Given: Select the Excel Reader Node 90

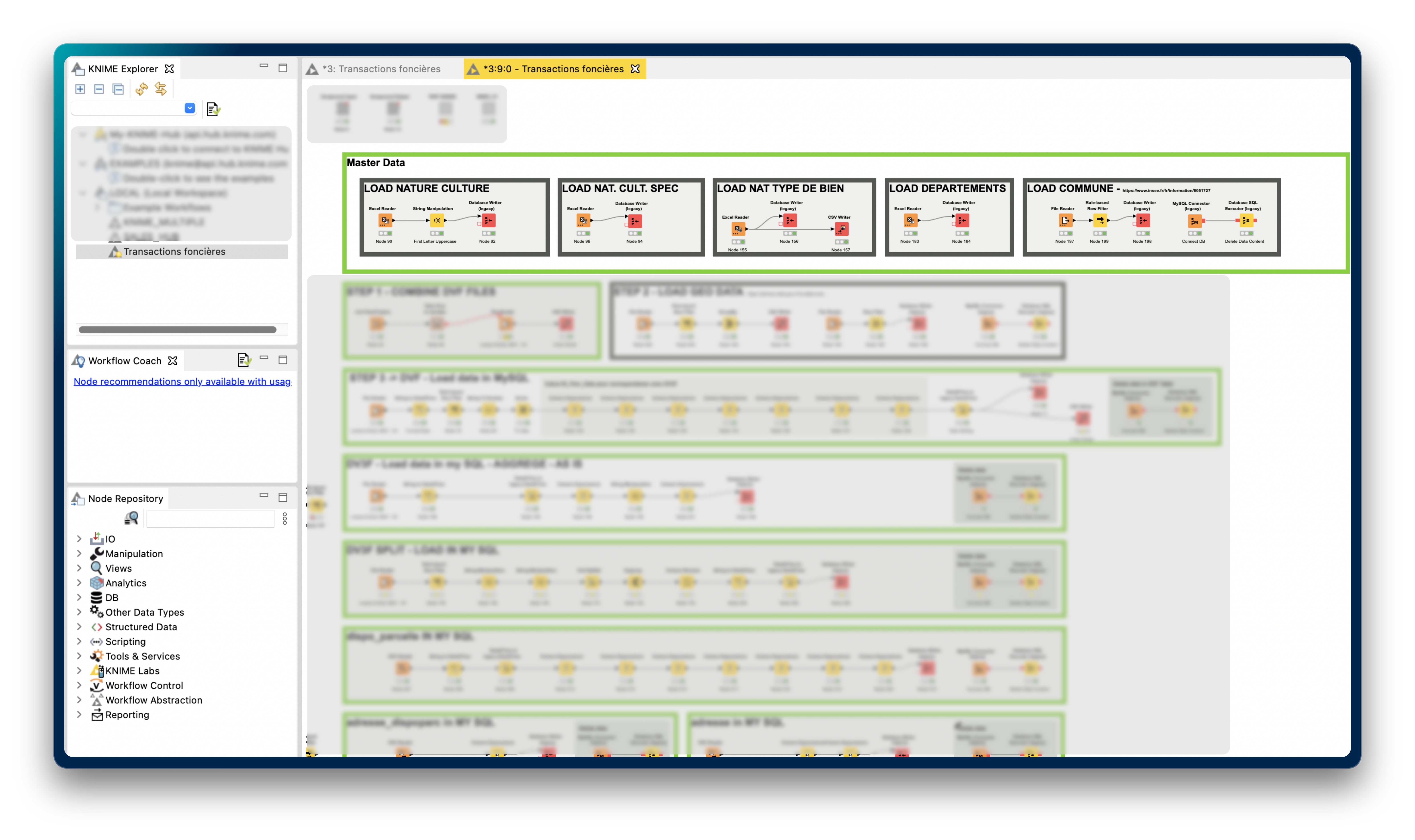Looking at the screenshot, I should 385,221.
